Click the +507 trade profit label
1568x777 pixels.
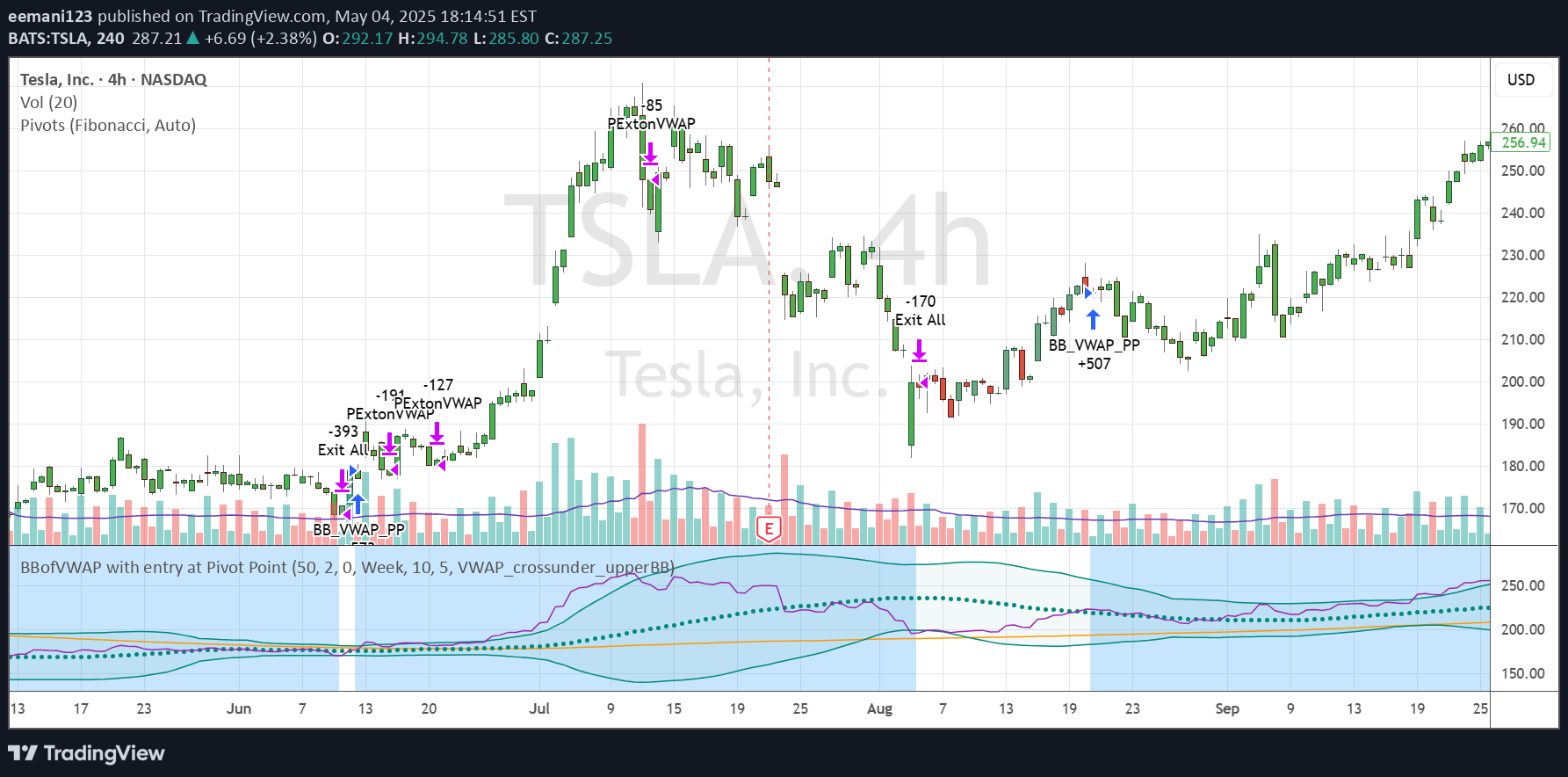click(1094, 364)
